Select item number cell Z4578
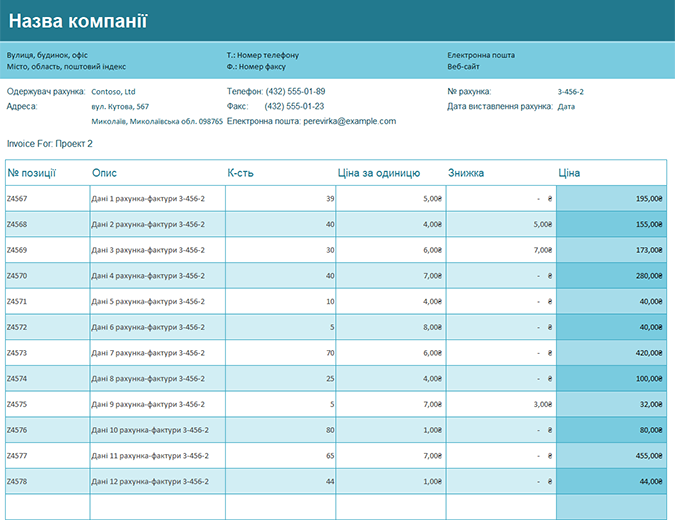The width and height of the screenshot is (675, 520). [47, 481]
